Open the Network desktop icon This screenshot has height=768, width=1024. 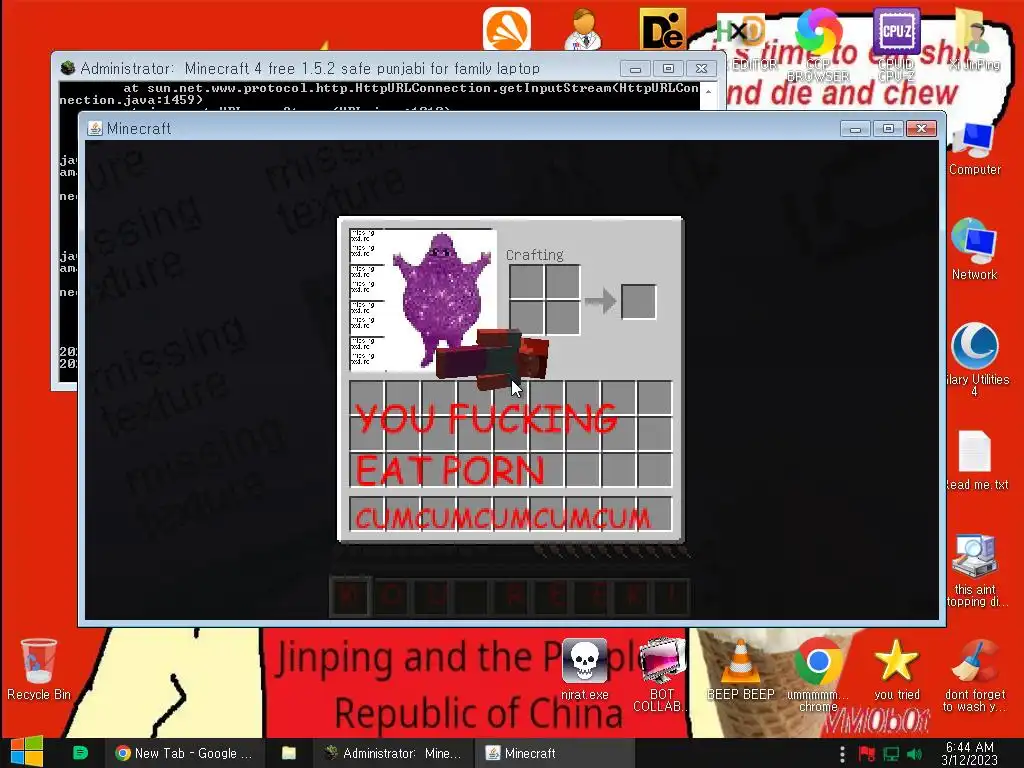[974, 250]
